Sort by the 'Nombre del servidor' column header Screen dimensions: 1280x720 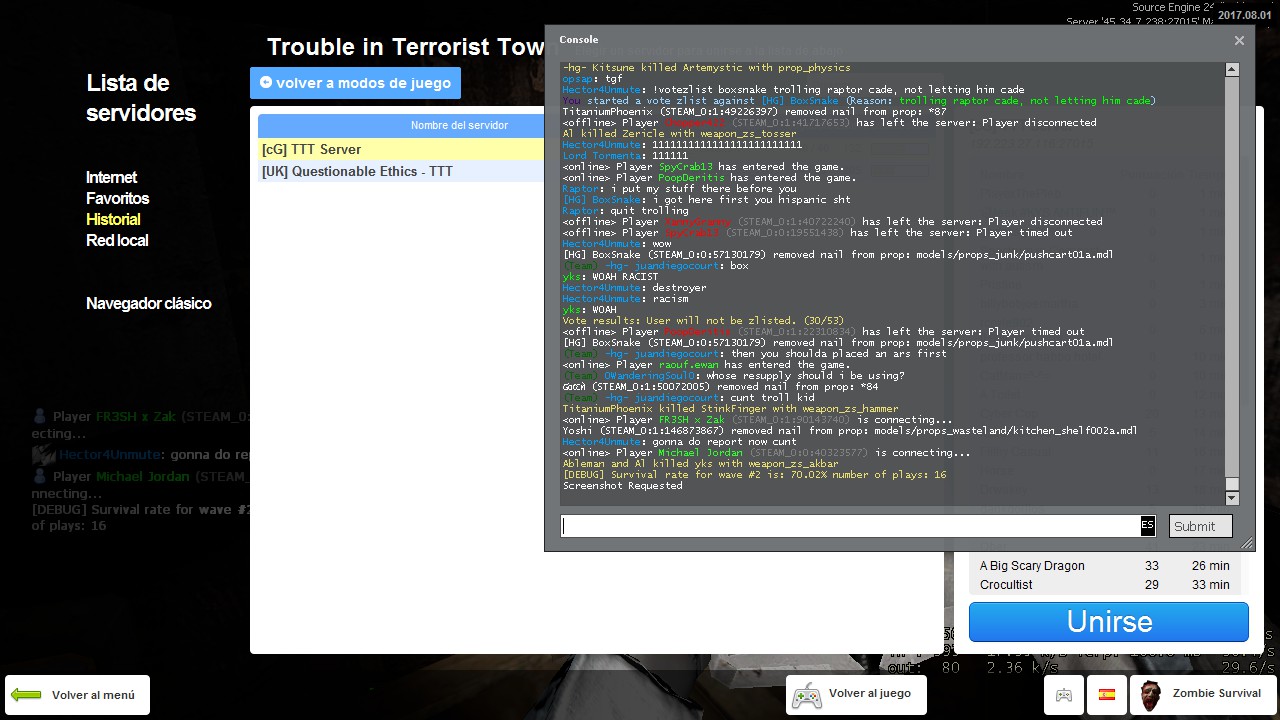tap(459, 126)
